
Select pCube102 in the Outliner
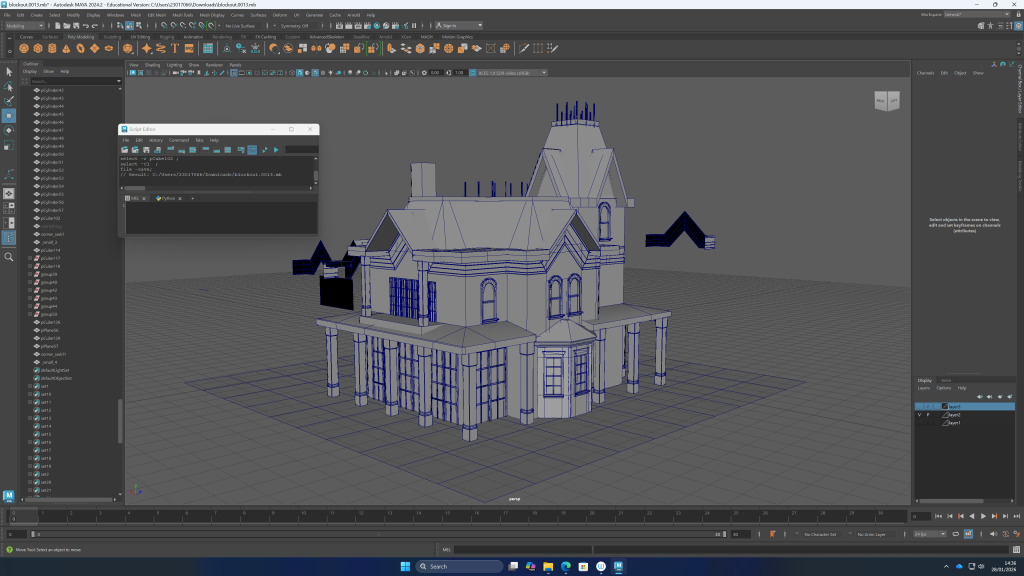point(49,218)
